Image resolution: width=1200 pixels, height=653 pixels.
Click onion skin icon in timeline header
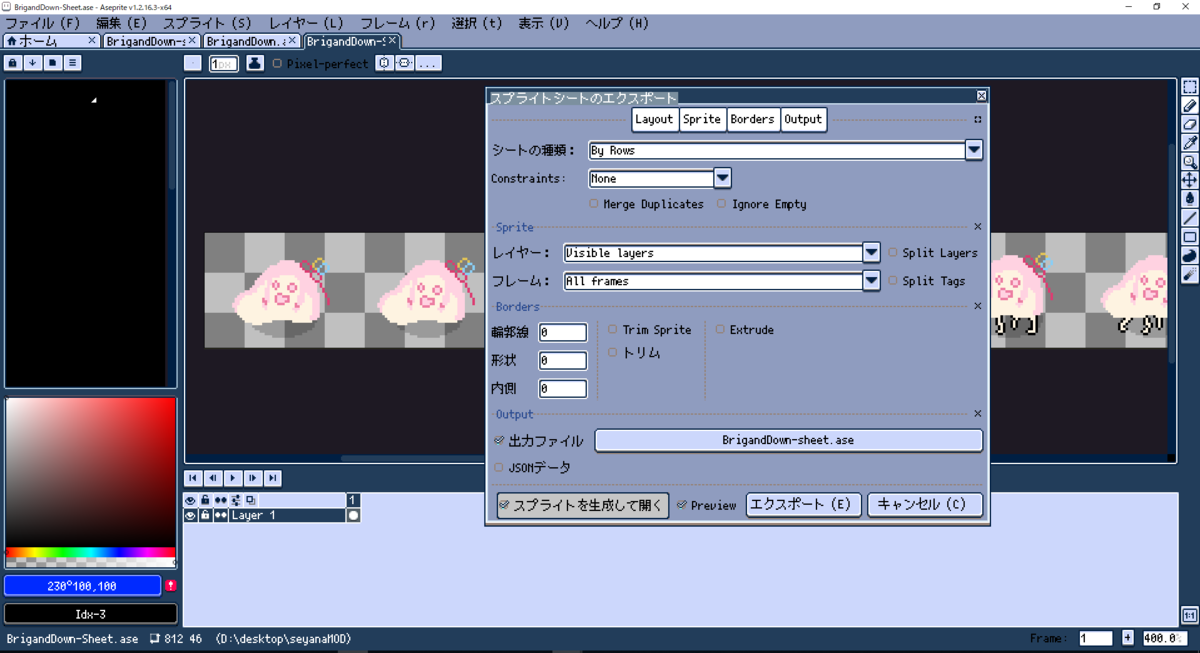click(x=251, y=500)
